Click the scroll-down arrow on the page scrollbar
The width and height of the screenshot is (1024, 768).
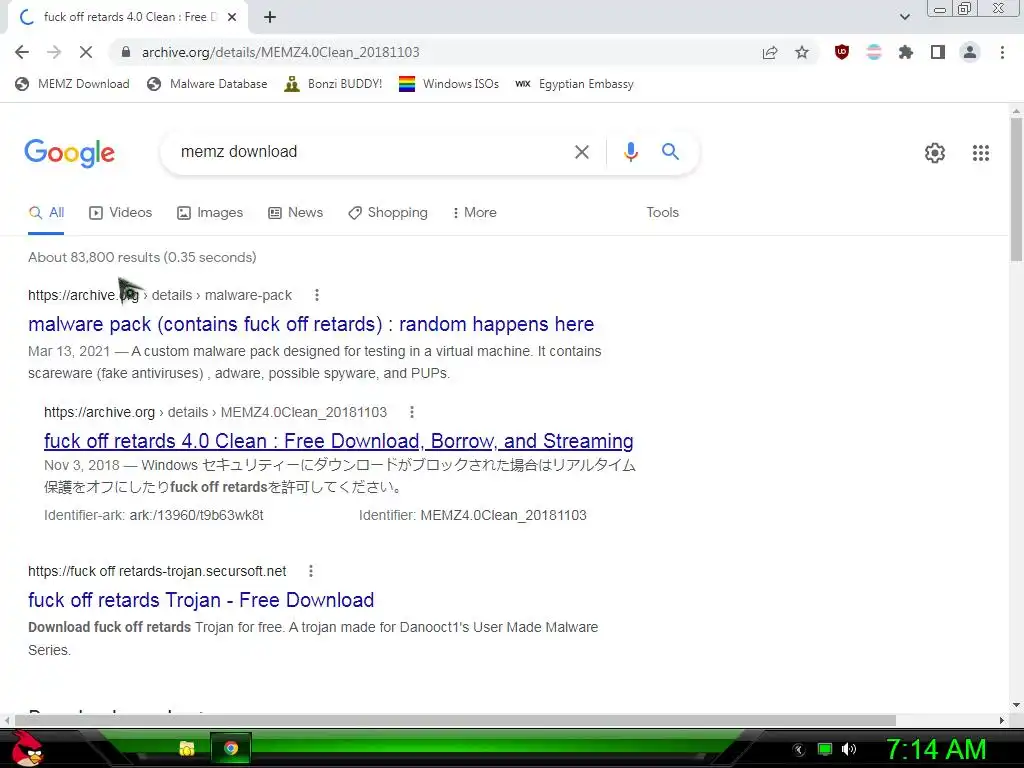(1016, 705)
